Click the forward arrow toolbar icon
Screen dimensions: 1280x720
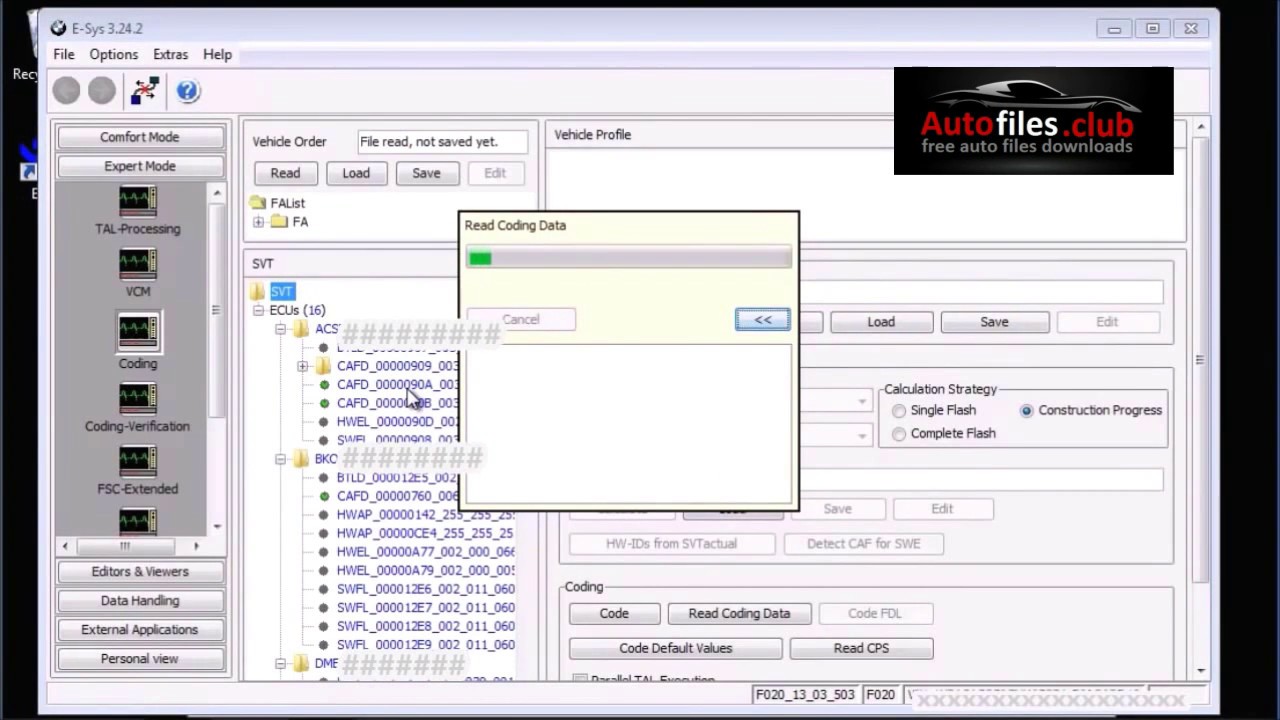(101, 91)
